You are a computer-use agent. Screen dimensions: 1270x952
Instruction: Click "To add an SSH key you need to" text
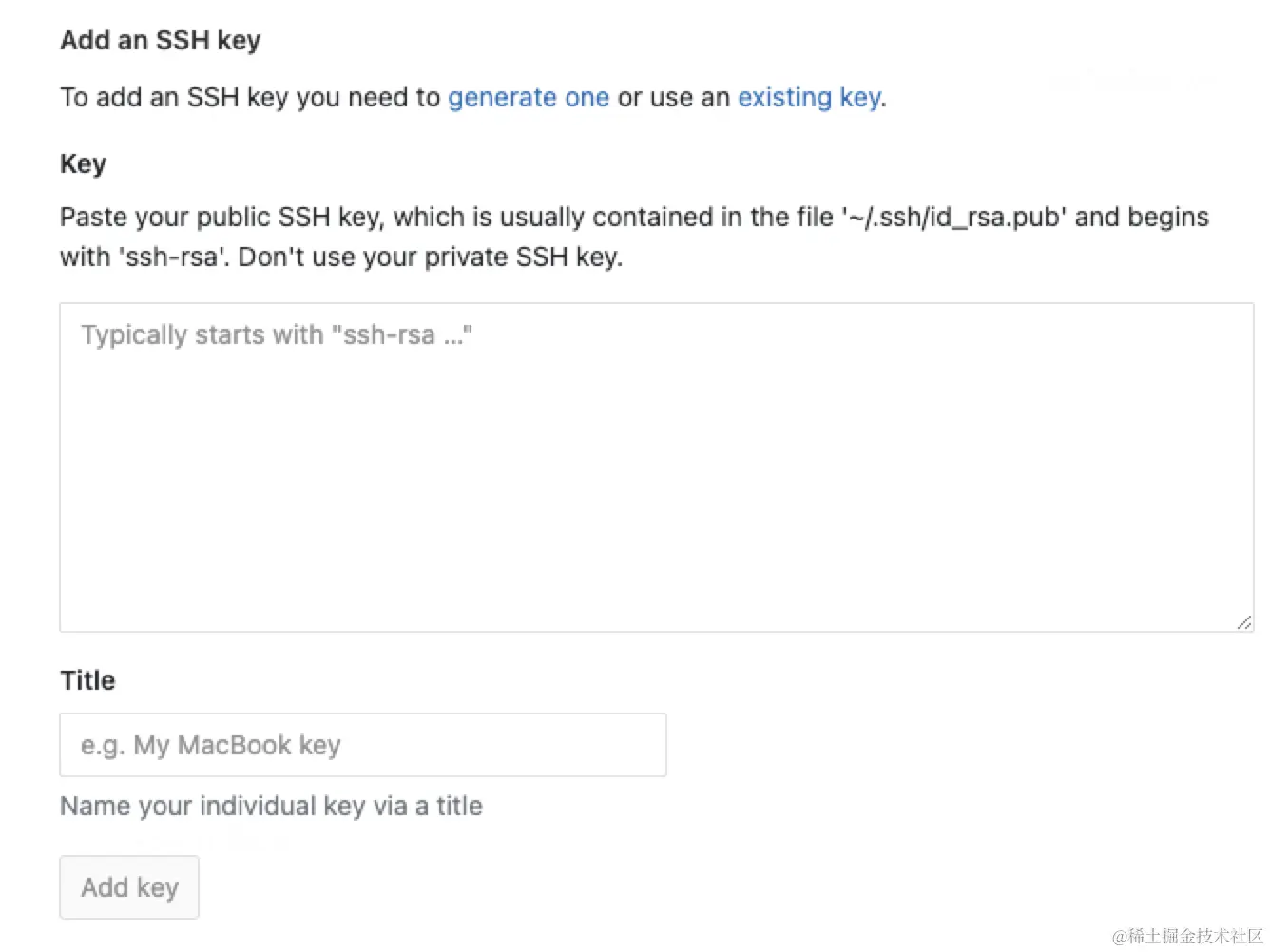[x=250, y=98]
